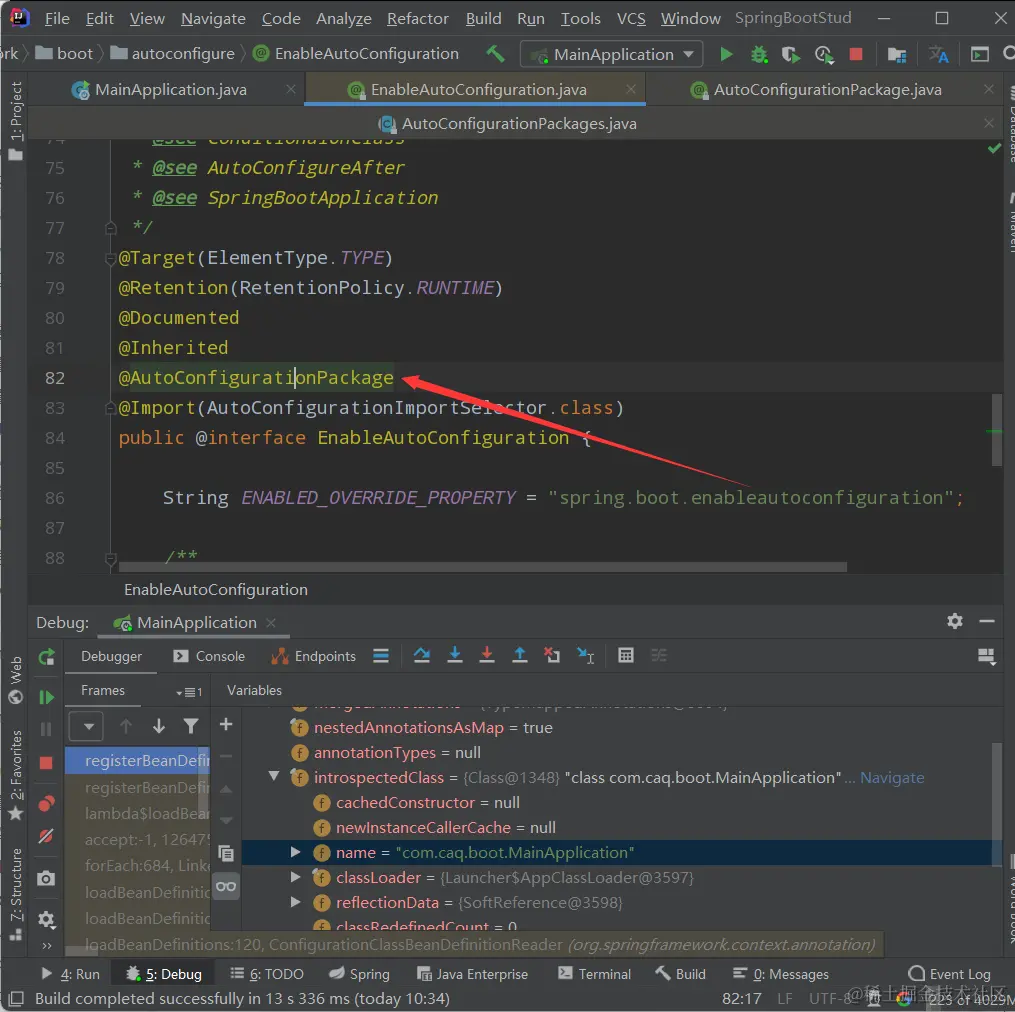Open the Navigate menu

click(213, 19)
